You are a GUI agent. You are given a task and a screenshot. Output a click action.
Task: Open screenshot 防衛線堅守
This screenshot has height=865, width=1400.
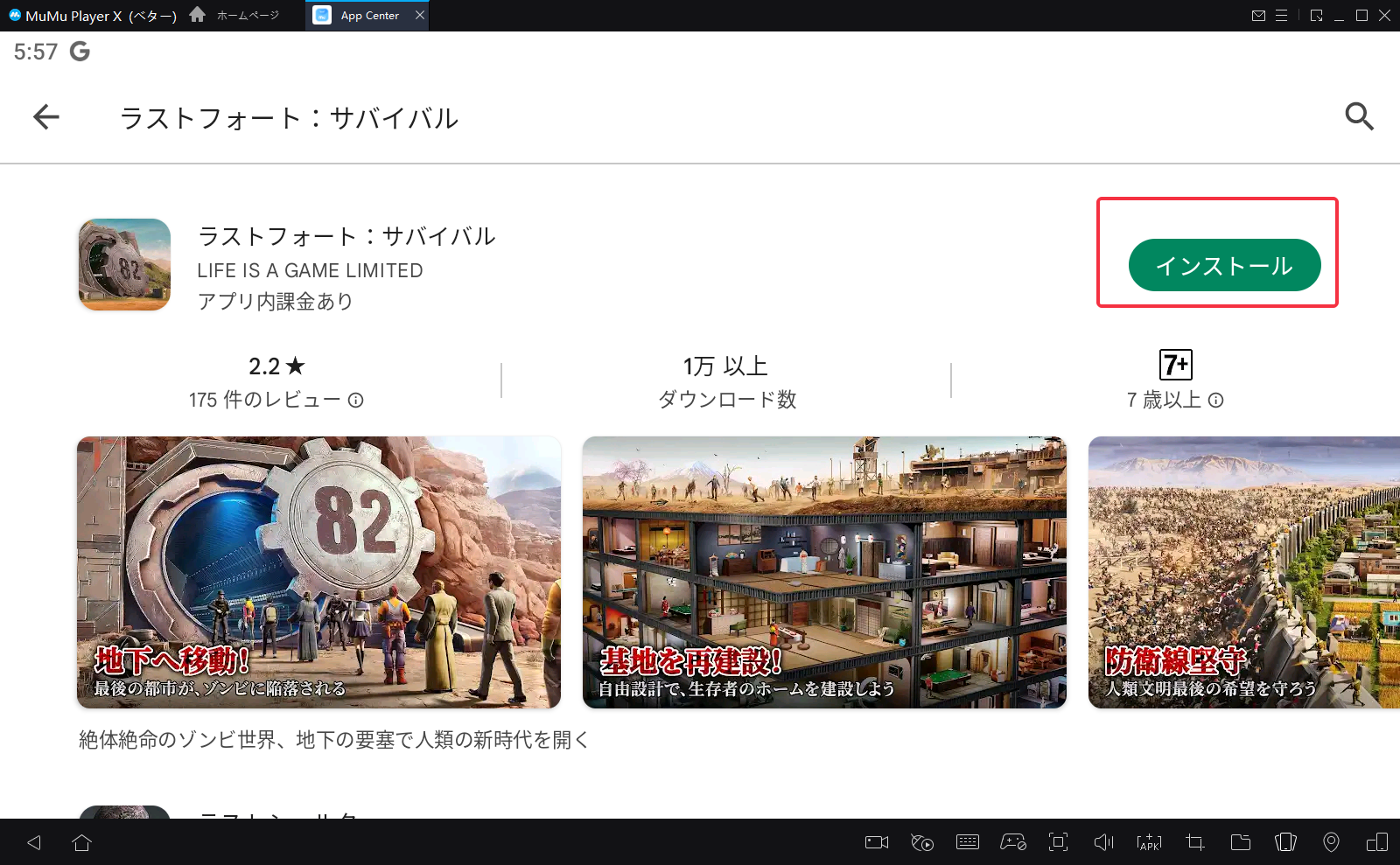point(1244,572)
